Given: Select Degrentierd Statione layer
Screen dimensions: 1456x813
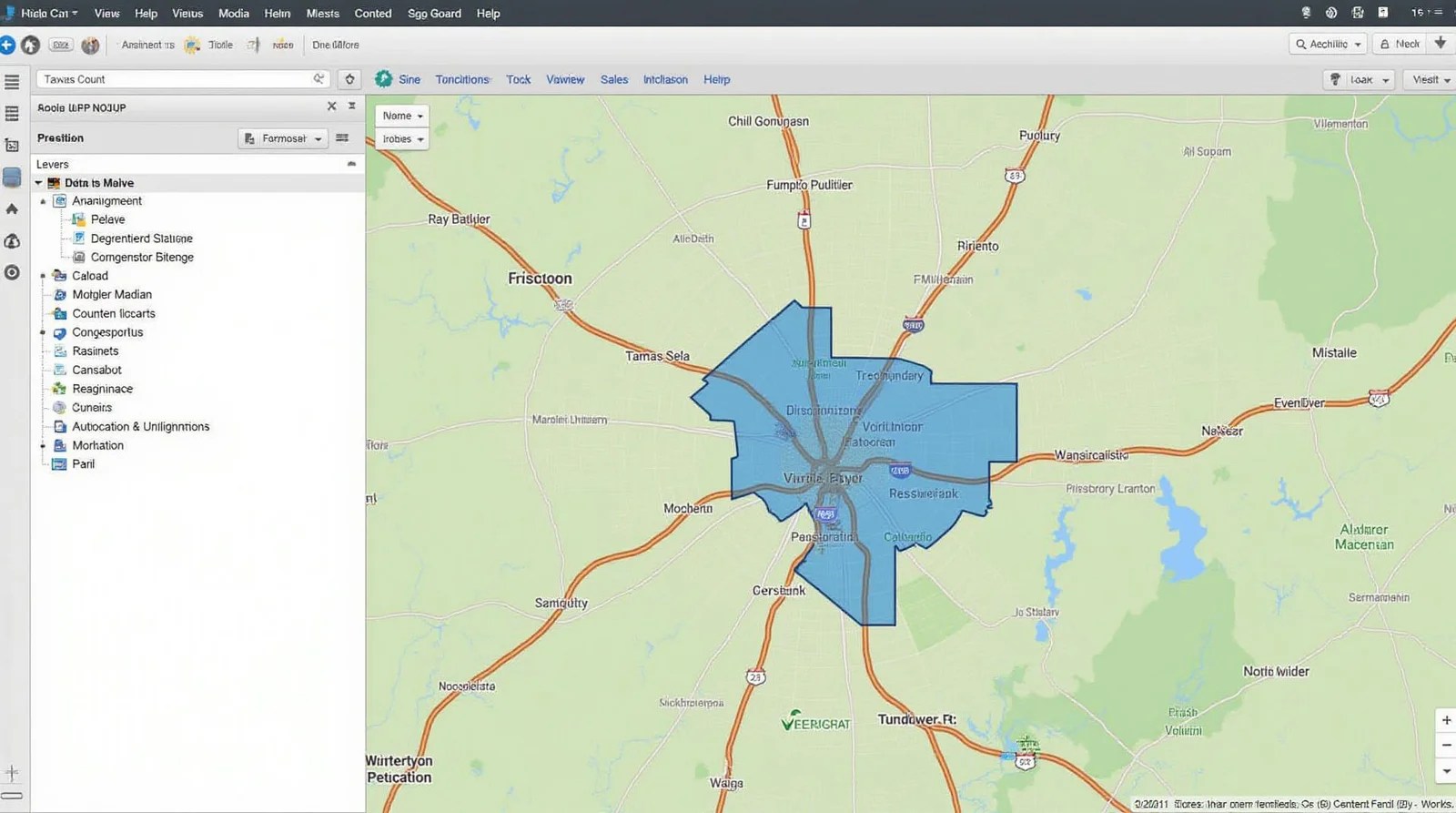Looking at the screenshot, I should click(141, 239).
